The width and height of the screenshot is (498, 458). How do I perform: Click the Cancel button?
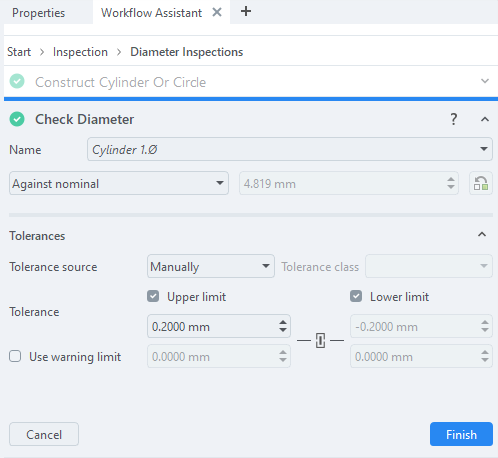(x=44, y=434)
